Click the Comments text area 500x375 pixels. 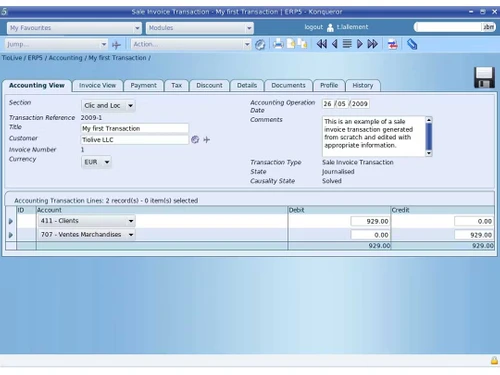coord(374,136)
